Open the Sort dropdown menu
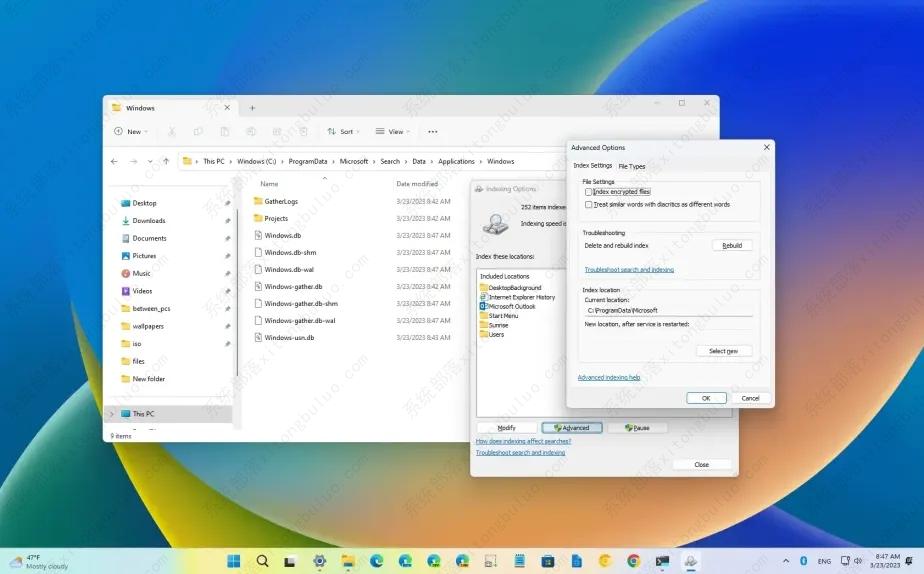The width and height of the screenshot is (924, 574). tap(344, 131)
